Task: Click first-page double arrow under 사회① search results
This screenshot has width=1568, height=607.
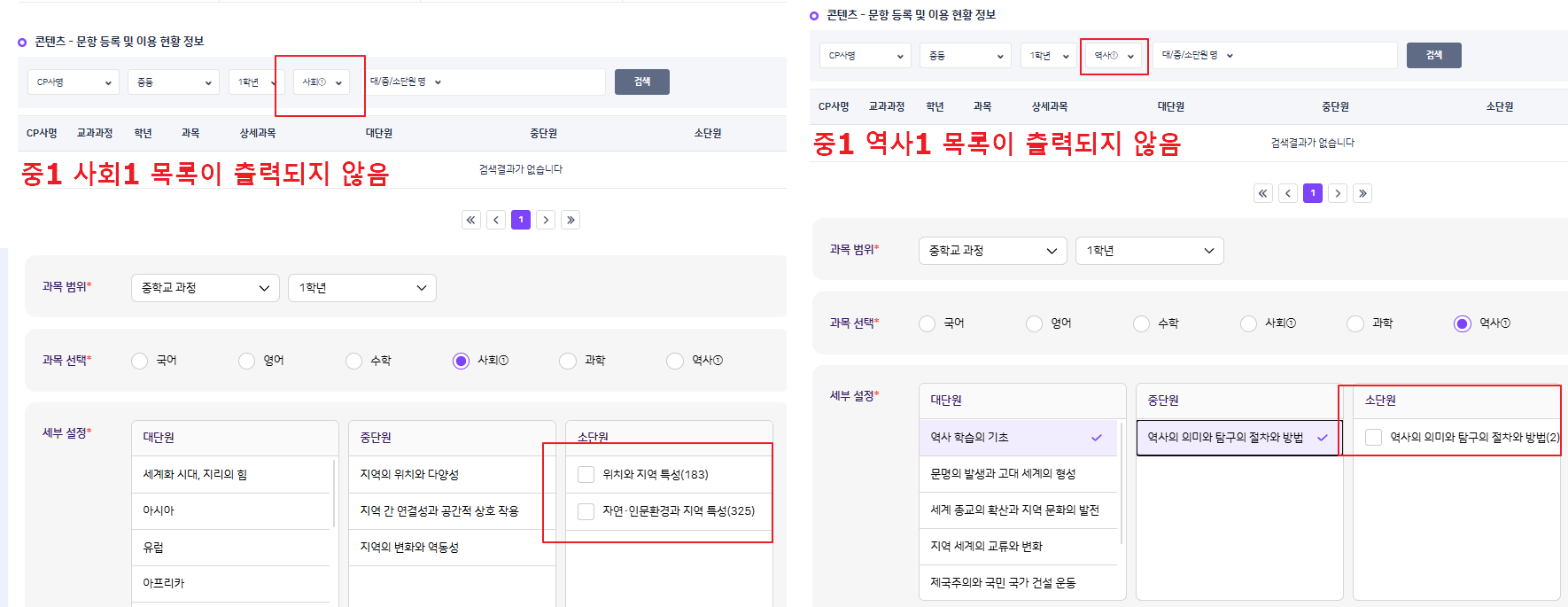Action: coord(471,220)
